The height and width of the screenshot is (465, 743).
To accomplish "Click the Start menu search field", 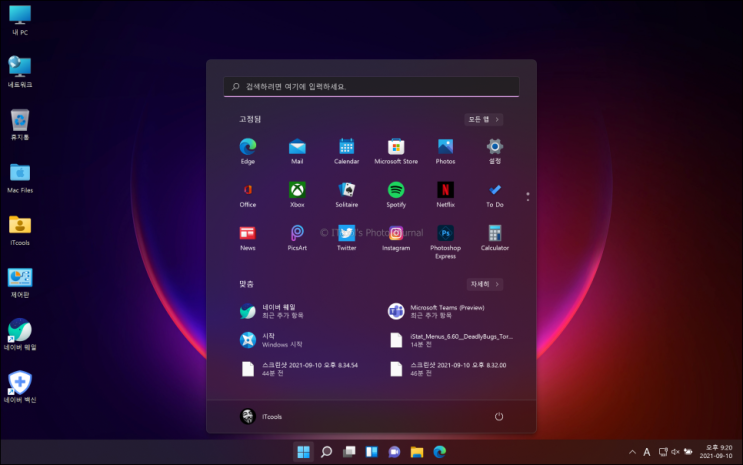I will 371,87.
